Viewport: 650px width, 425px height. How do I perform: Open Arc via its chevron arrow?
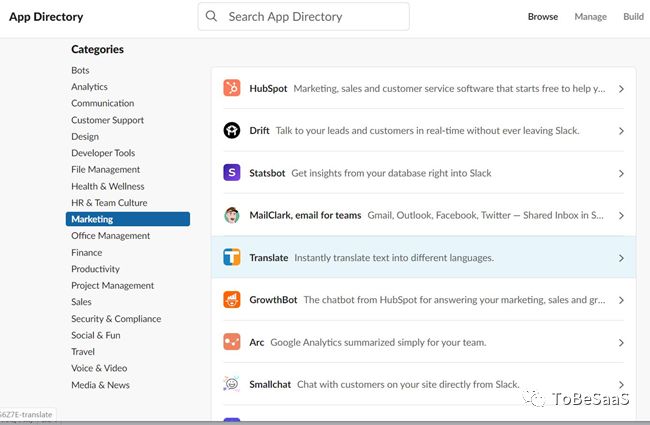(621, 342)
